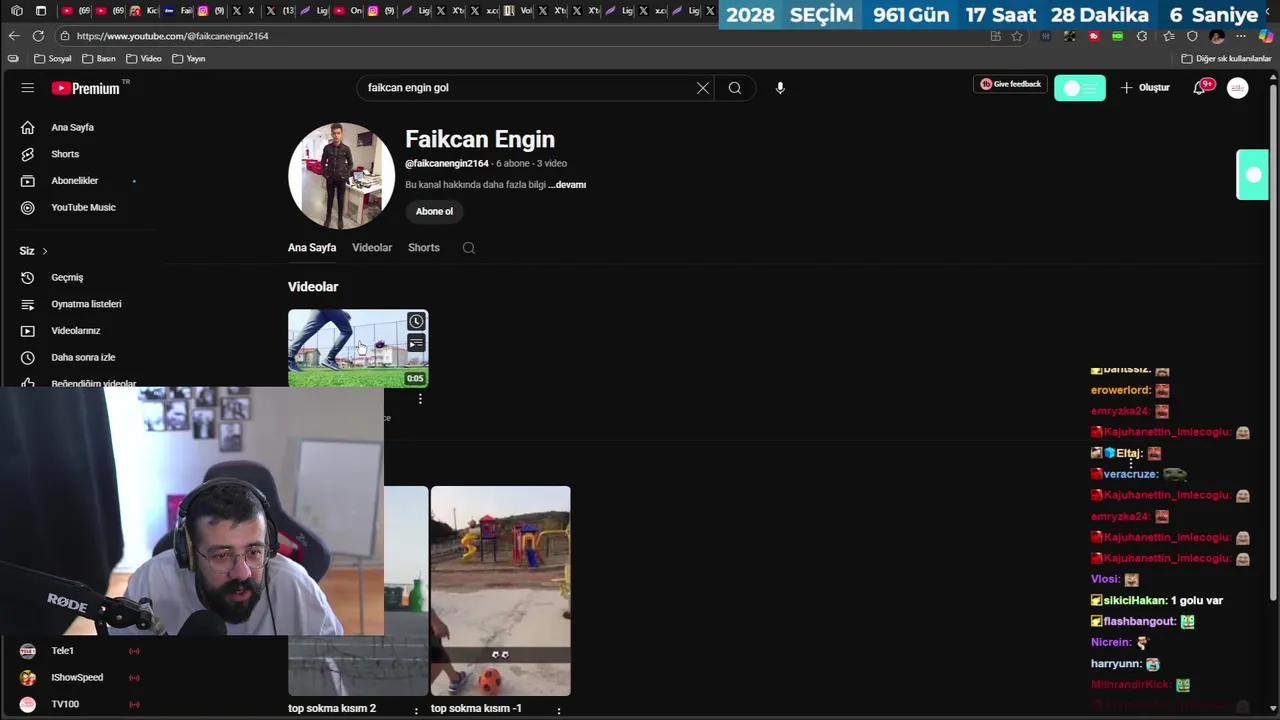
Task: Open the browser extensions puzzle icon
Action: click(x=1142, y=36)
